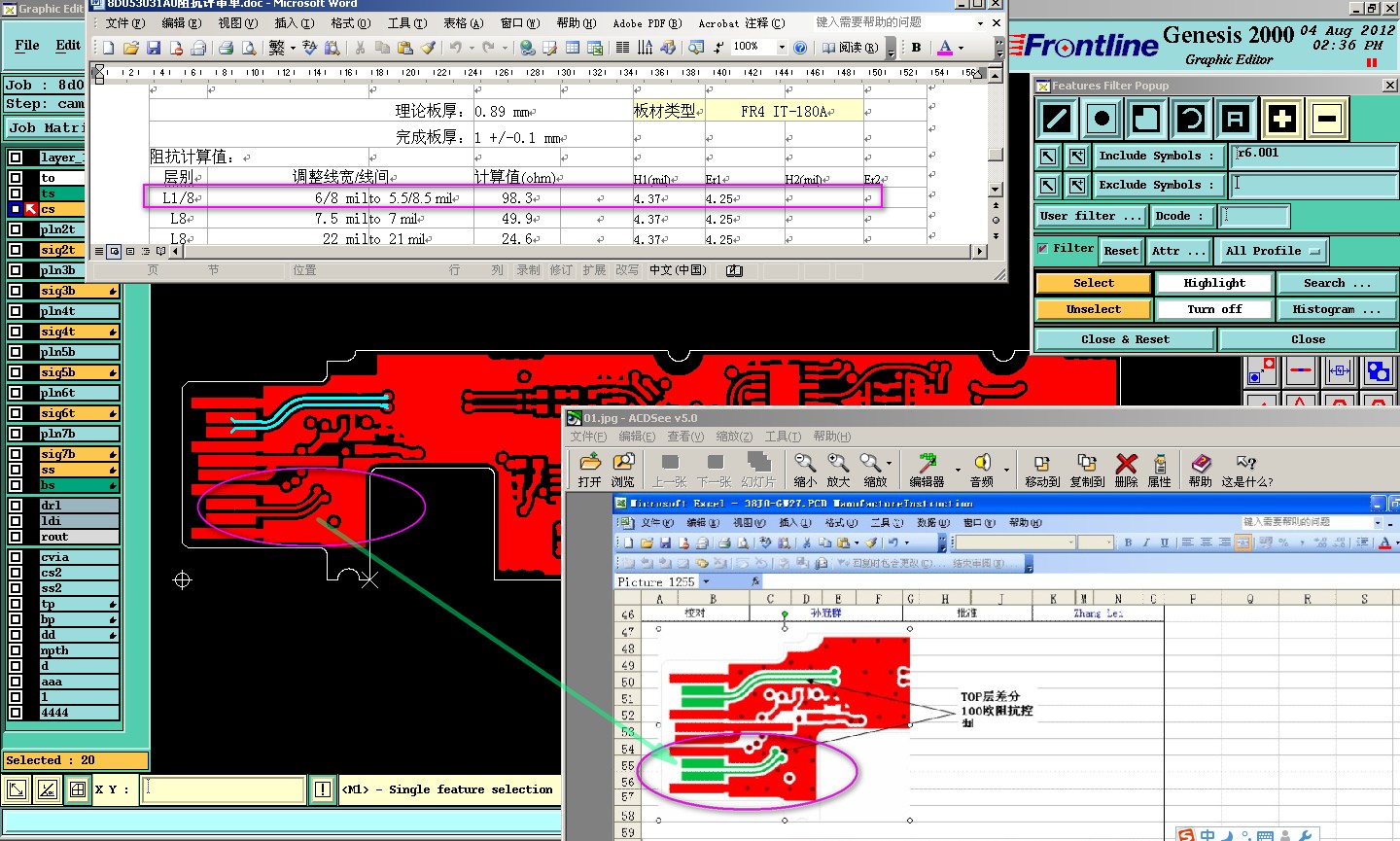Click the Dcode input field
Viewport: 1400px width, 841px height.
click(1253, 216)
